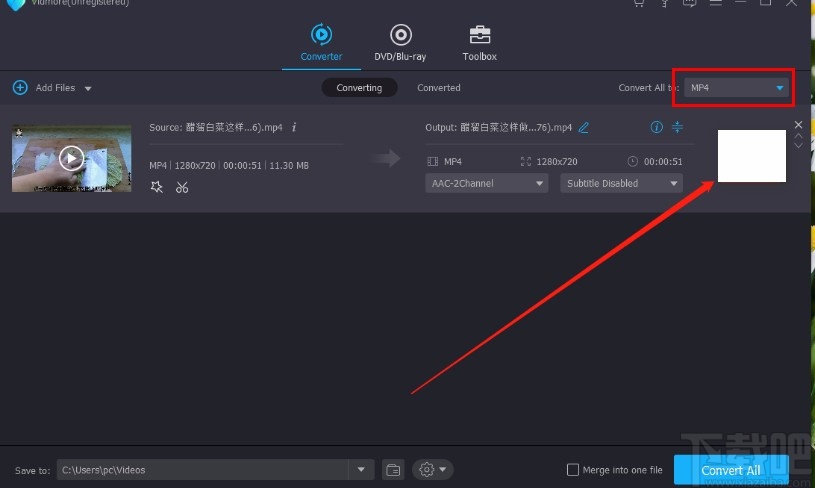
Task: Move the item up with chevron
Action: (798, 136)
